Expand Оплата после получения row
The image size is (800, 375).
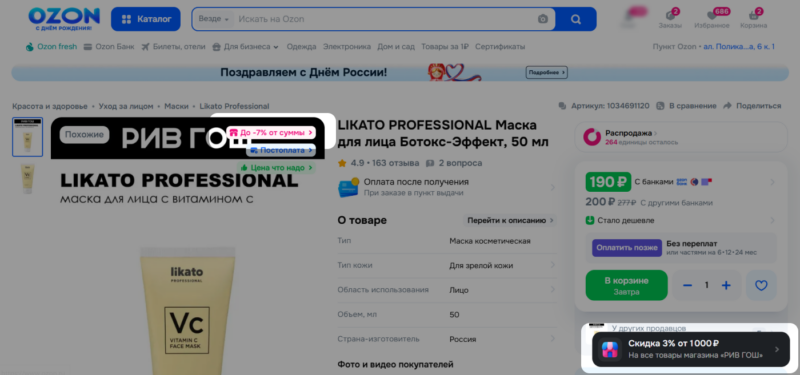pyautogui.click(x=447, y=187)
